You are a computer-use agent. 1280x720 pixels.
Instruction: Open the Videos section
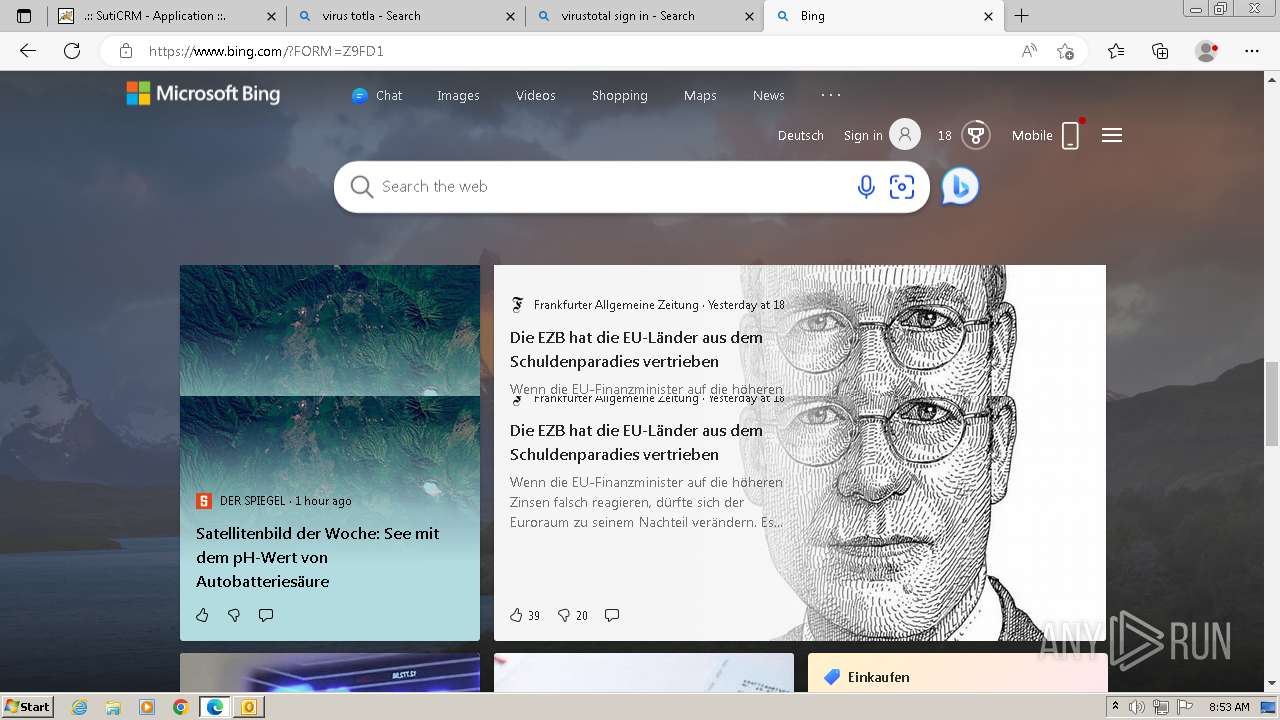tap(536, 95)
